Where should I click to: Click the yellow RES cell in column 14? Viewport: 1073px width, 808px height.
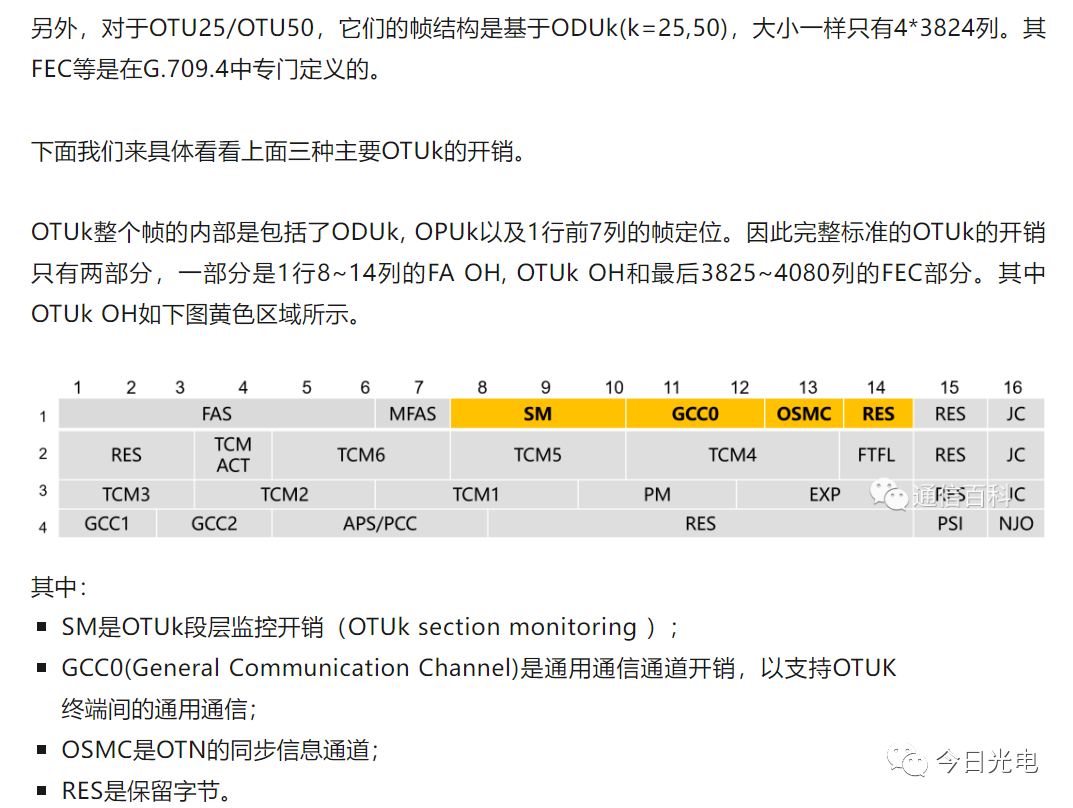(x=877, y=413)
